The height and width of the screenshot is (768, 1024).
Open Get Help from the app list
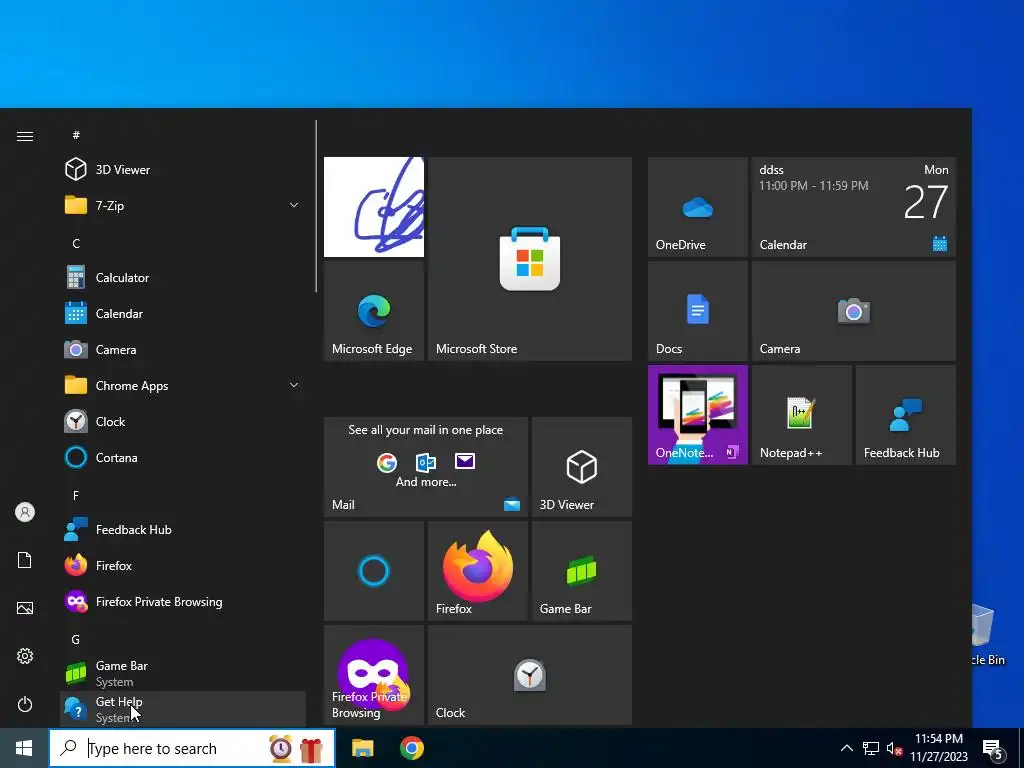pyautogui.click(x=183, y=709)
